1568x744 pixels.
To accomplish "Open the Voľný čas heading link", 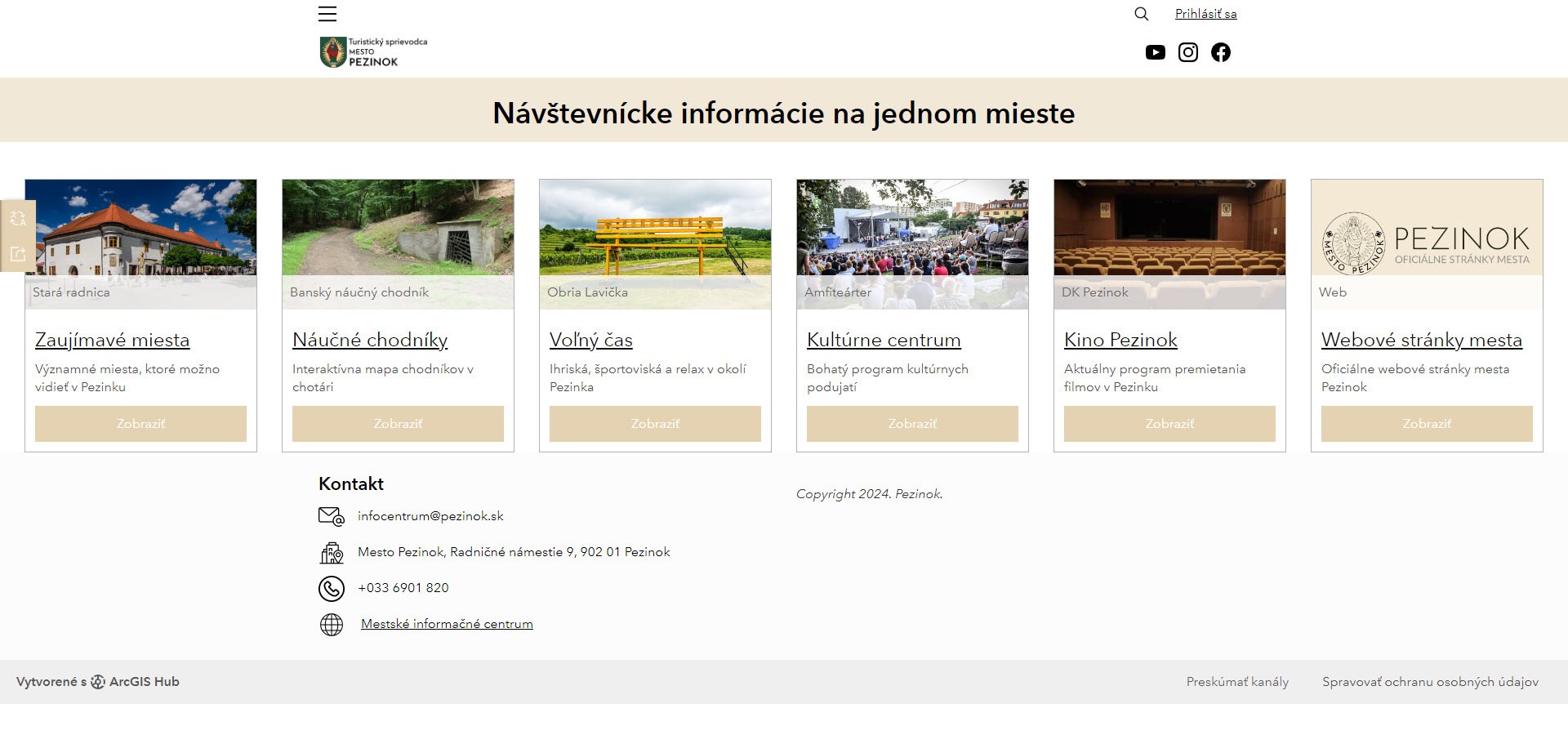I will (x=591, y=340).
